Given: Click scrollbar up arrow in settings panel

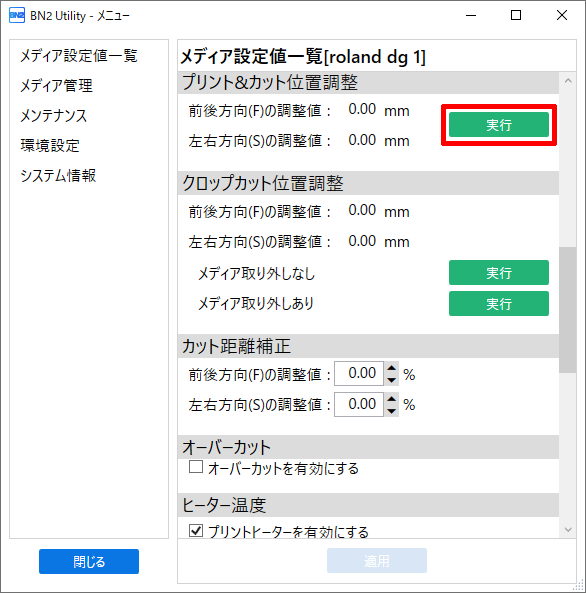Looking at the screenshot, I should point(568,81).
